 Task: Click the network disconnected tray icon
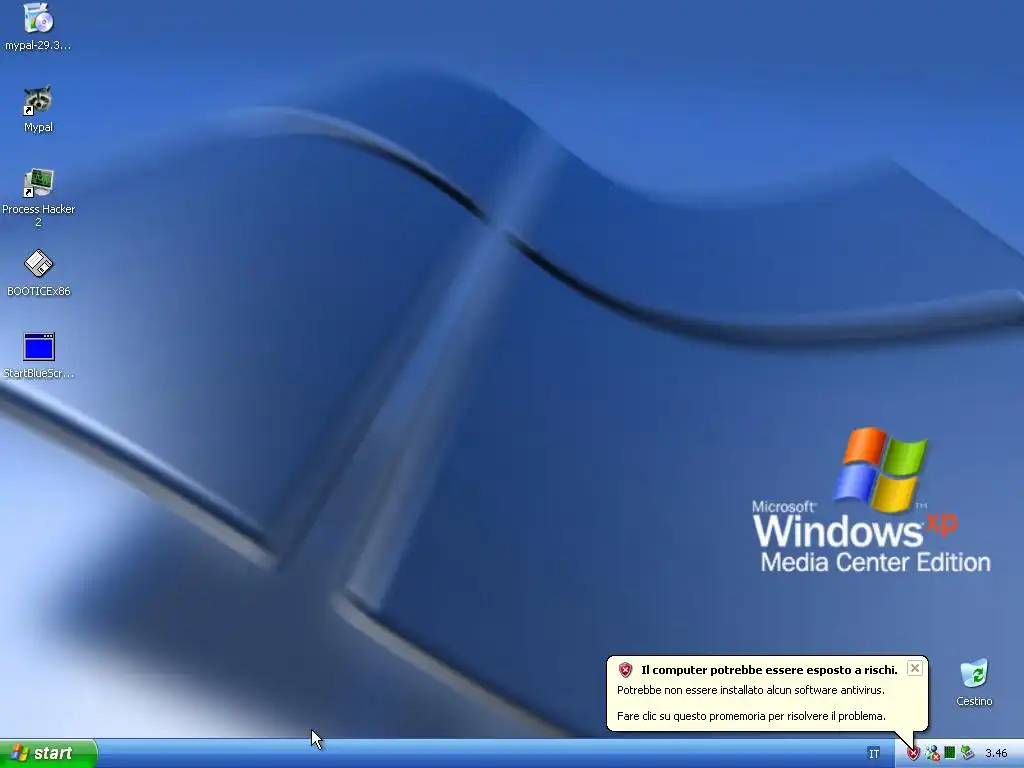click(932, 754)
